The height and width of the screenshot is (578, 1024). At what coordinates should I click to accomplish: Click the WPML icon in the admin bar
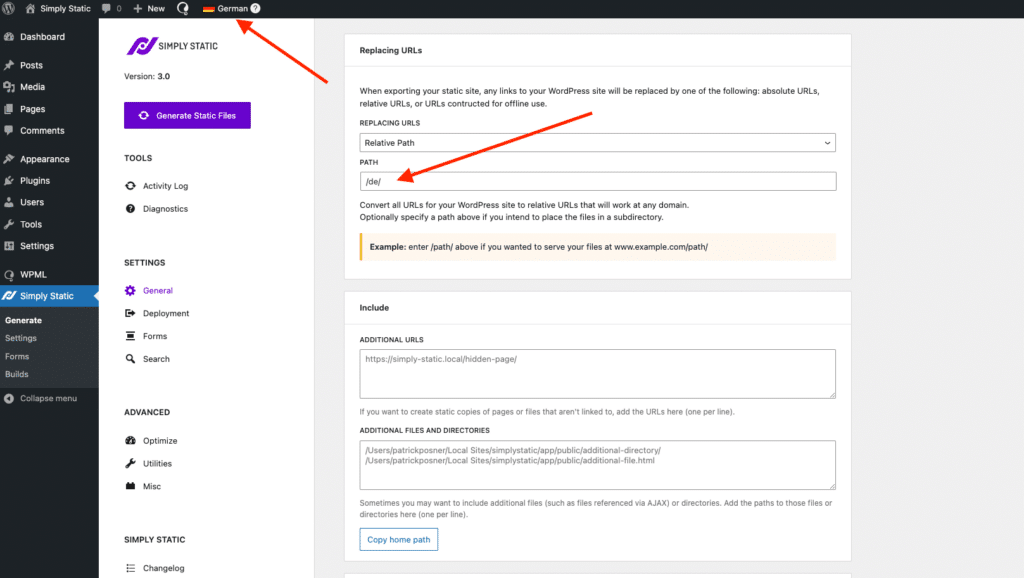(183, 8)
